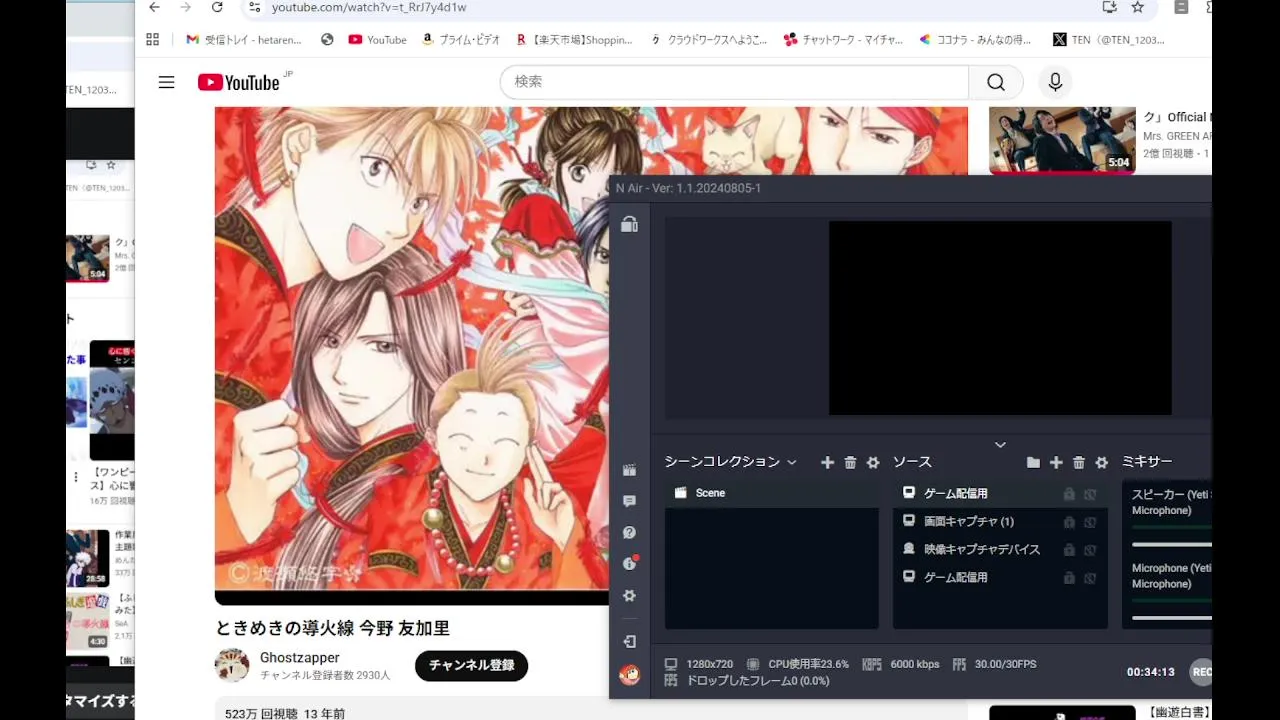The width and height of the screenshot is (1280, 720).
Task: Click the logout door icon in N Air sidebar
Action: (629, 642)
